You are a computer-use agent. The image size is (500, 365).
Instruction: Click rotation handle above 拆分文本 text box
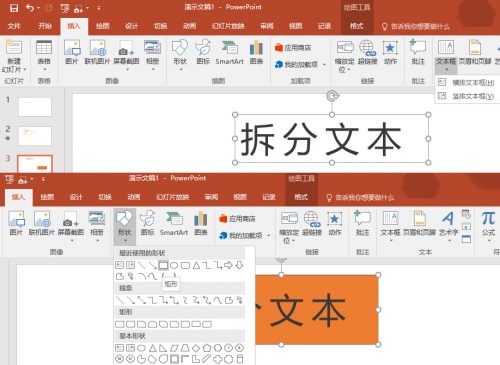point(332,96)
